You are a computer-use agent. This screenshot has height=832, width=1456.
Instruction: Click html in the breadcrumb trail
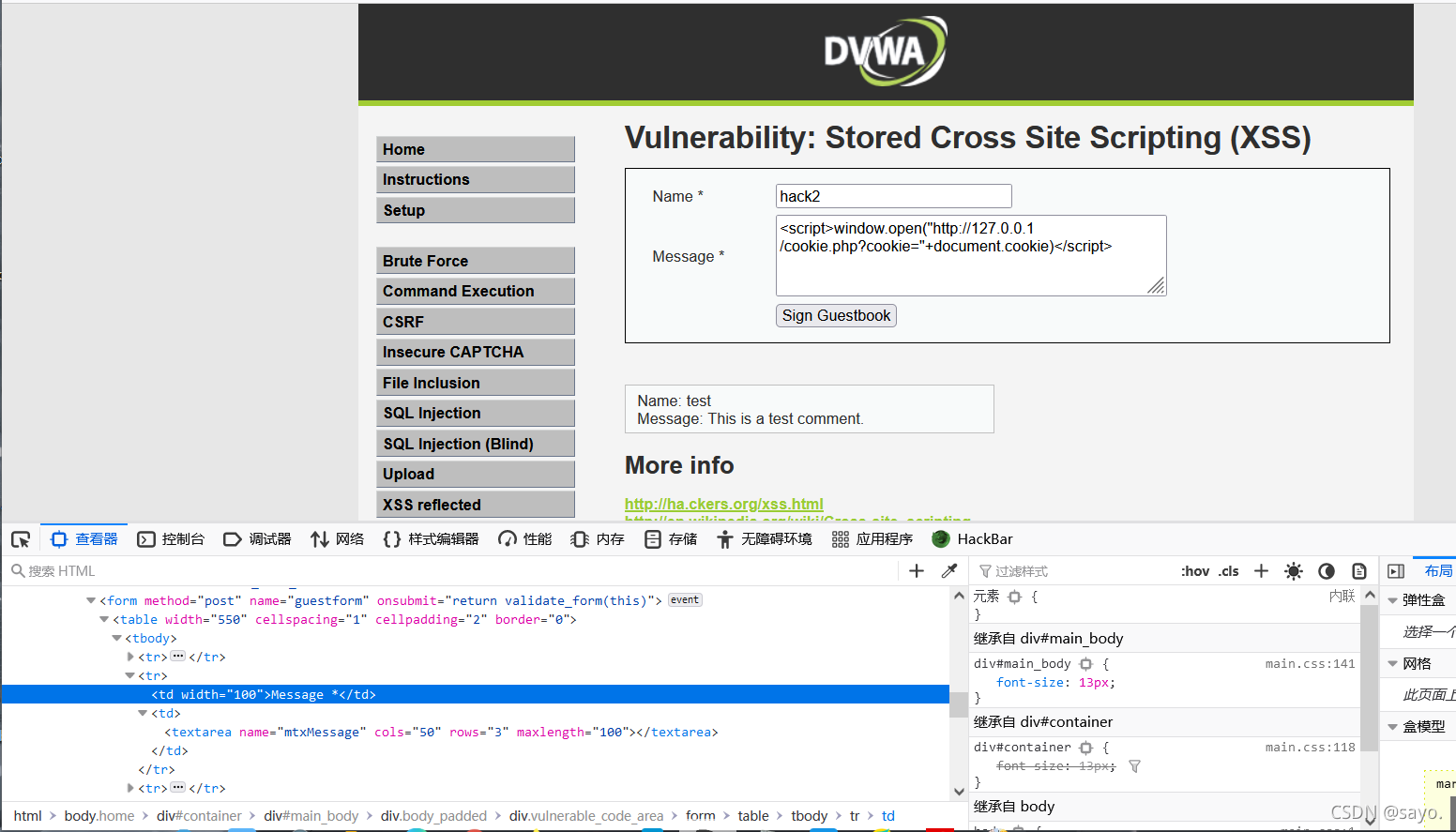[27, 816]
